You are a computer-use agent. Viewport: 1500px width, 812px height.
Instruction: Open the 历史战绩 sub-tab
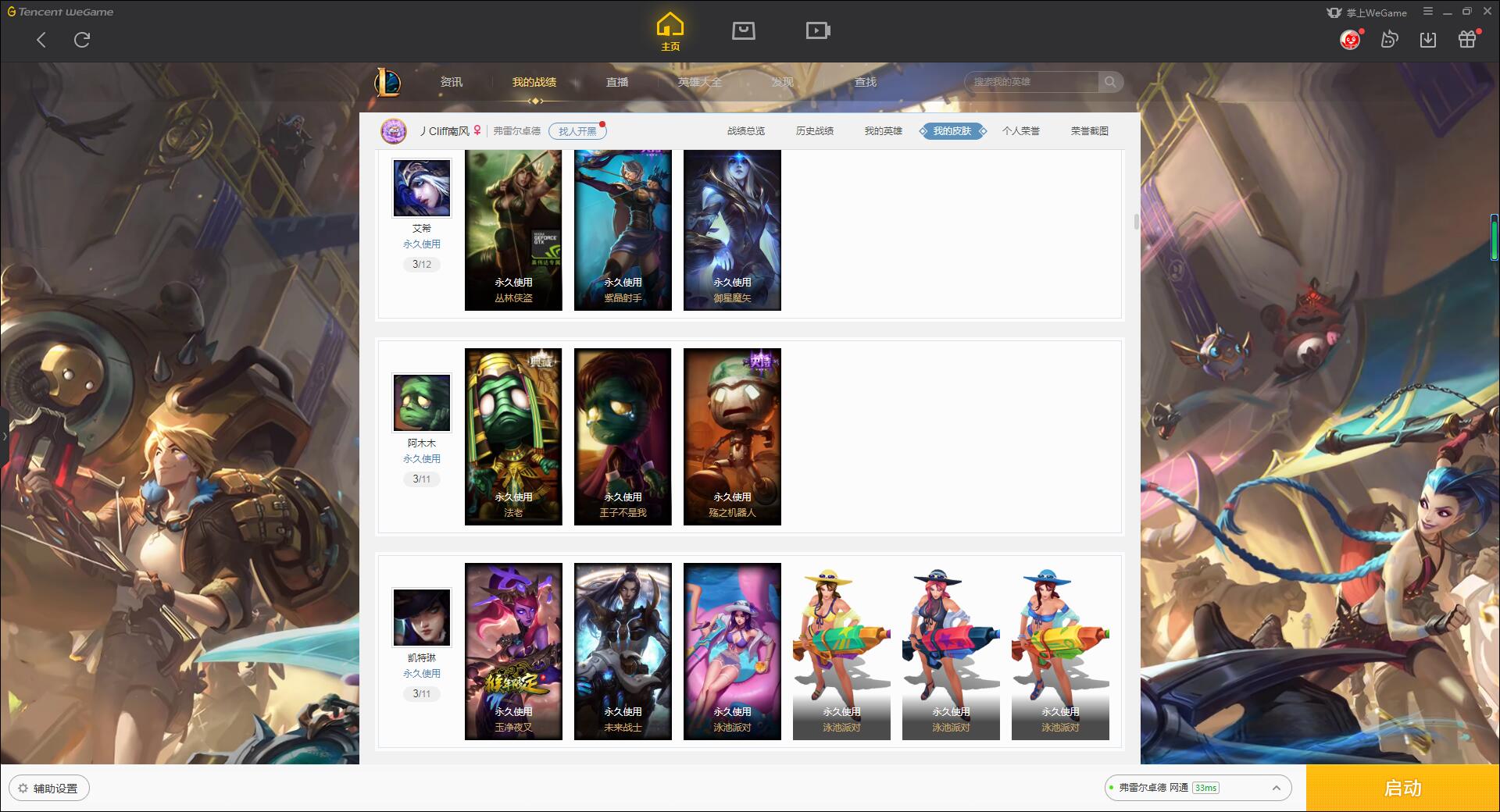coord(815,131)
